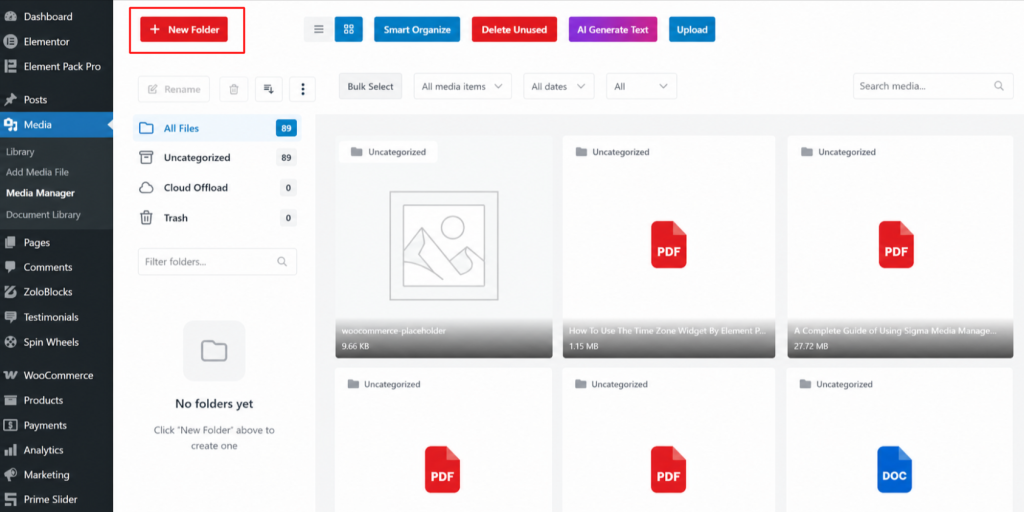Click the Upload button
Screen dimensions: 1024x512
pyautogui.click(x=692, y=29)
